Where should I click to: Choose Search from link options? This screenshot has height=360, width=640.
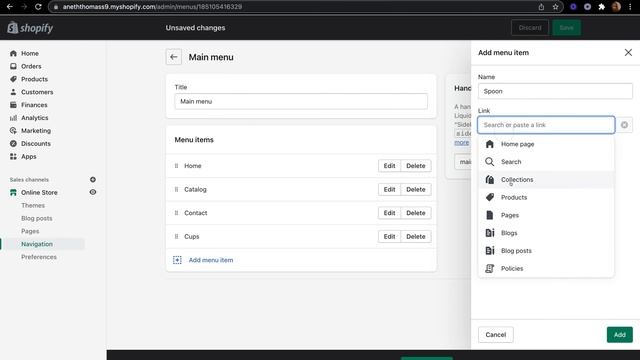pos(546,162)
